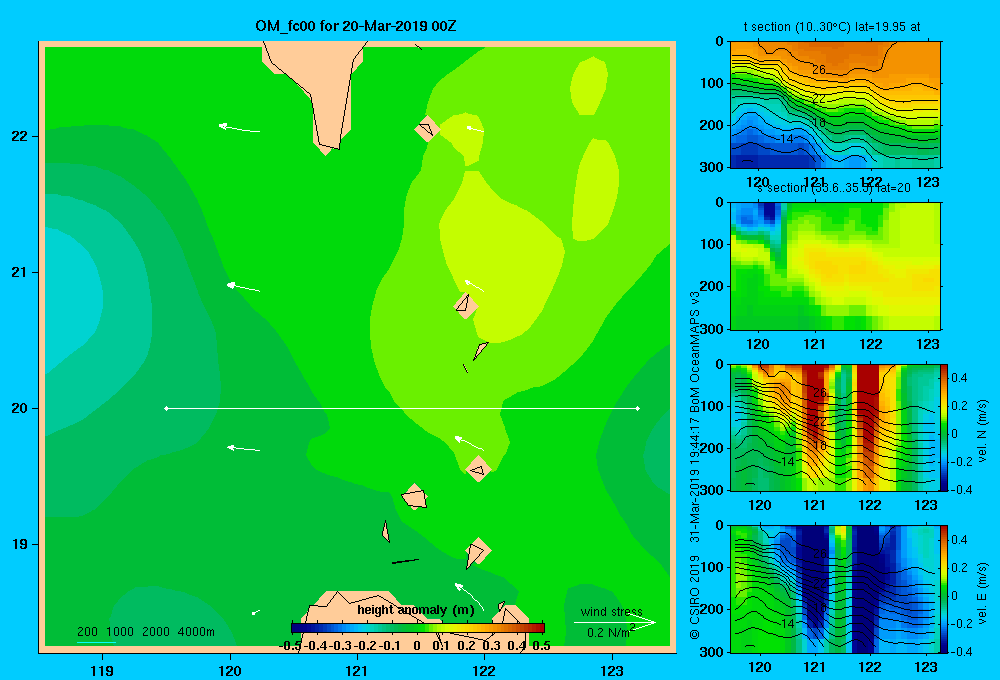Click the wind arrow near 120E 21N

(243, 287)
